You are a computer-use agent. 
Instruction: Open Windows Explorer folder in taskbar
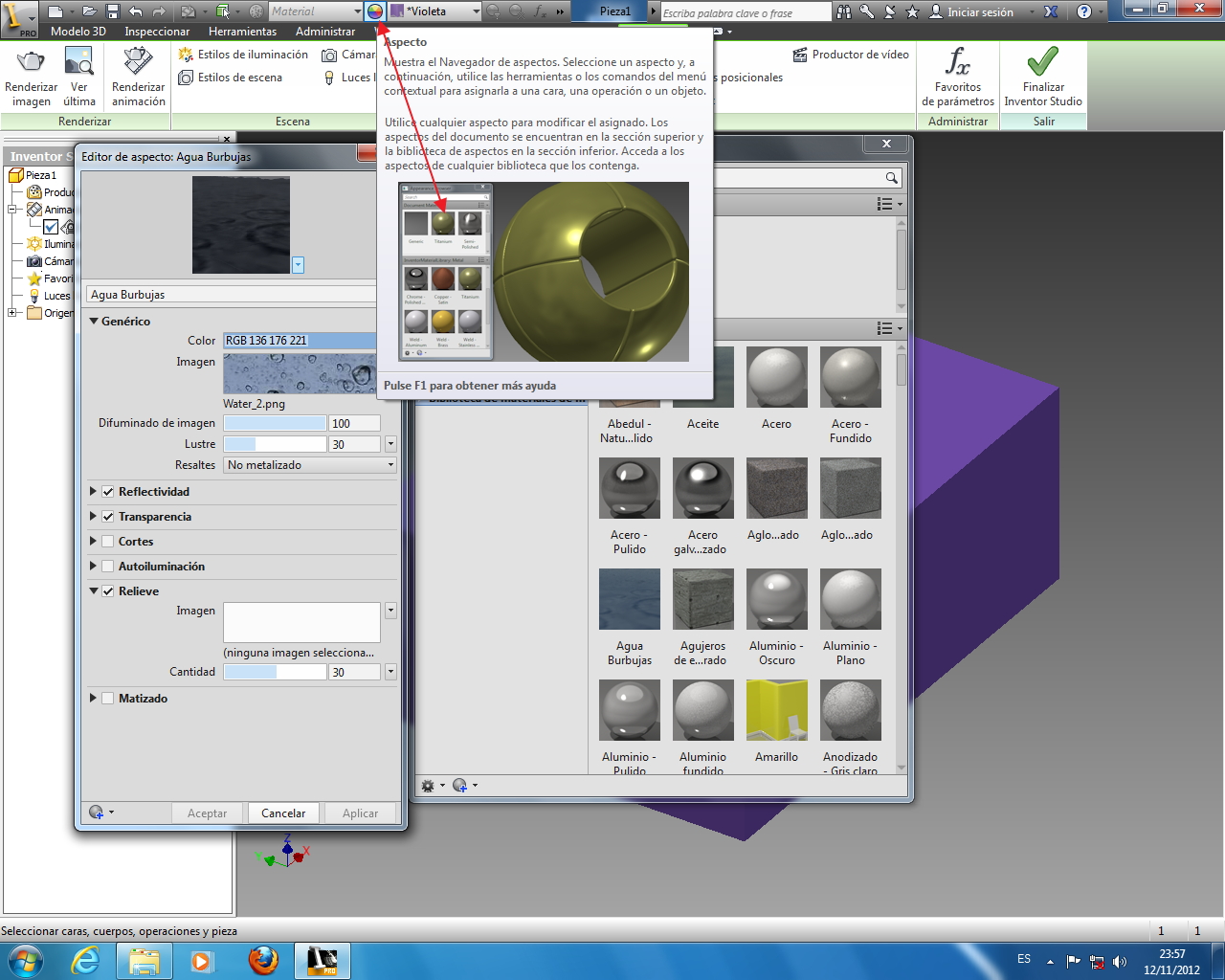click(x=145, y=960)
